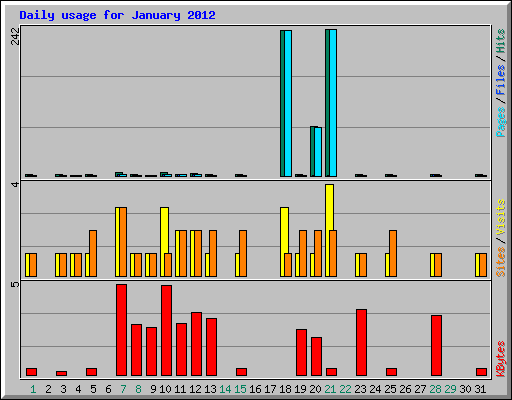Select green day 8 label on x-axis

pyautogui.click(x=138, y=389)
